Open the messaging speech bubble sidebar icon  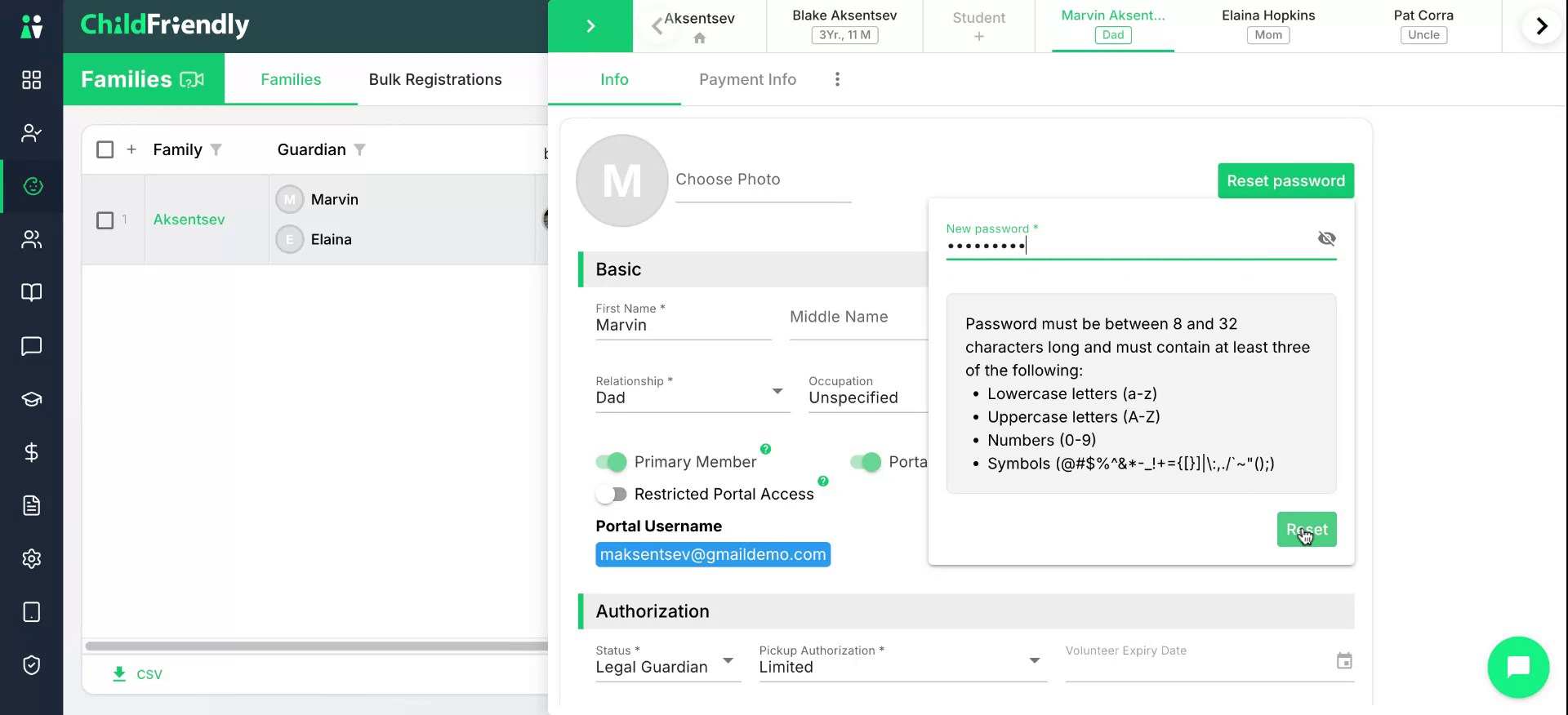[31, 346]
